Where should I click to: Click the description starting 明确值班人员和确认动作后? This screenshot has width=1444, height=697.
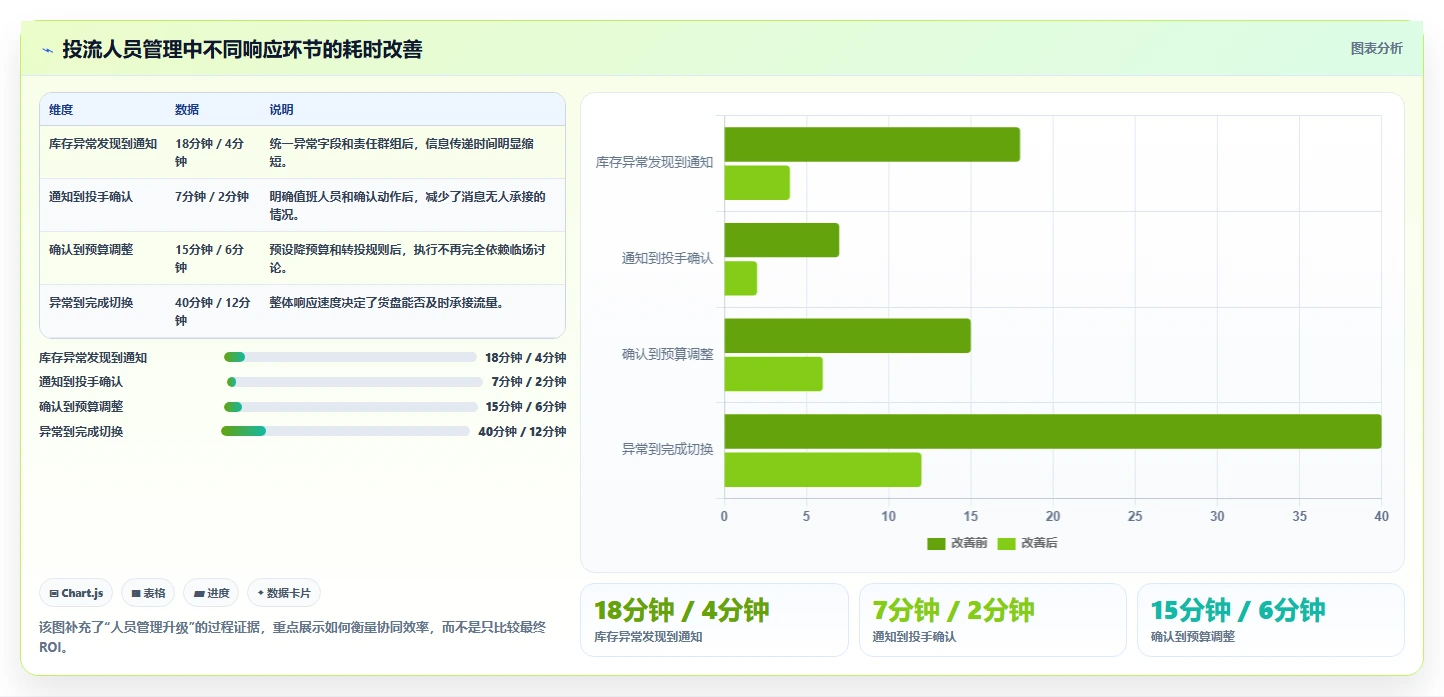pos(408,205)
